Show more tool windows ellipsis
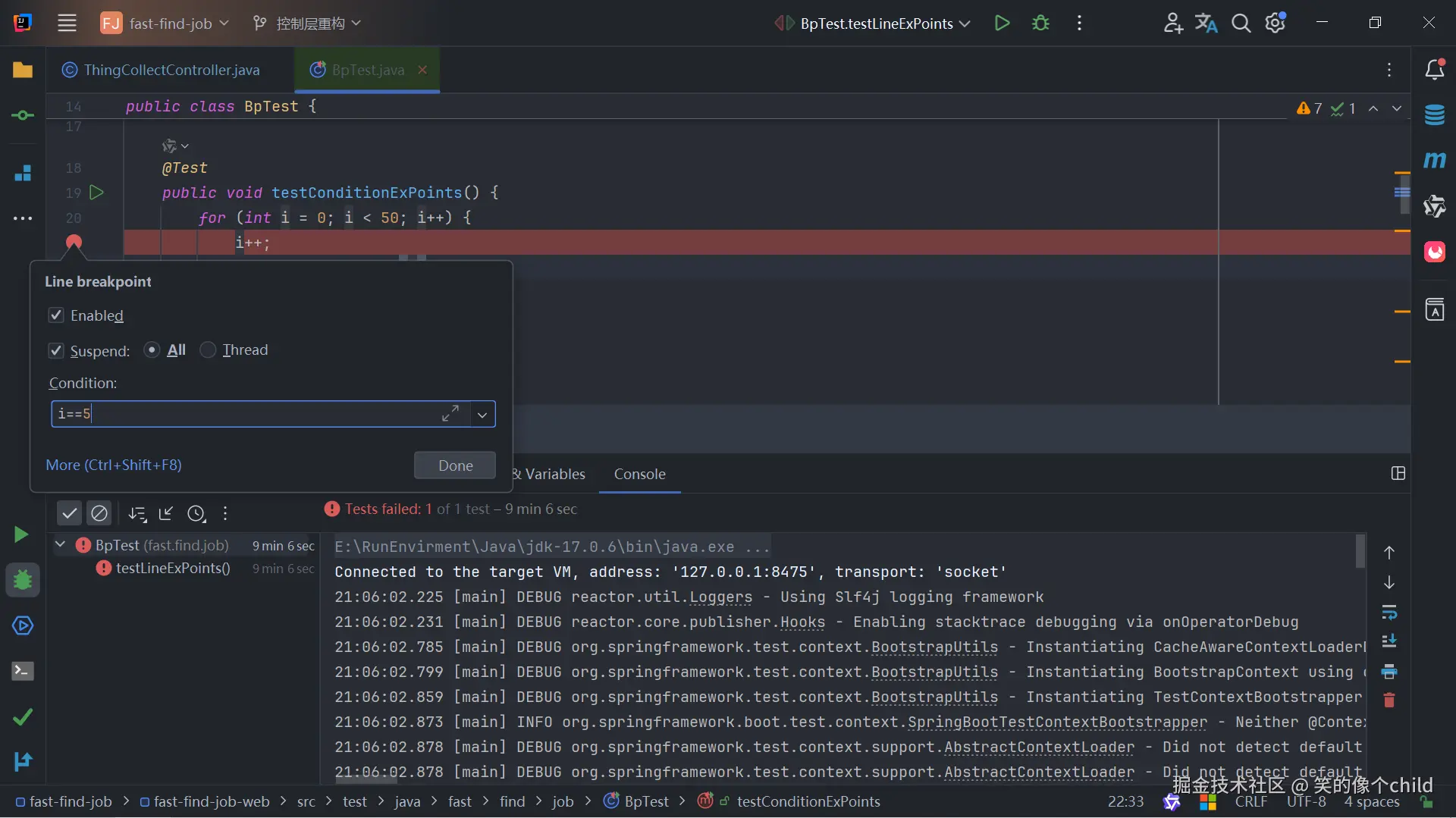The image size is (1456, 818). pos(23,218)
